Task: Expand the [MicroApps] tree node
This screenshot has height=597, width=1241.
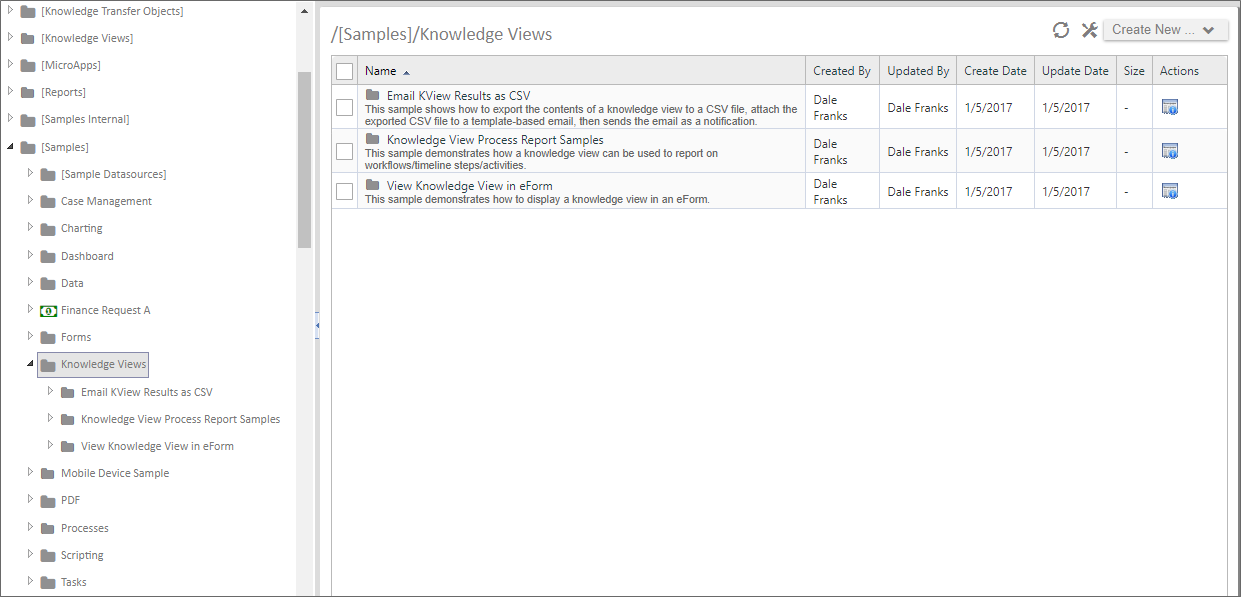Action: pyautogui.click(x=10, y=64)
